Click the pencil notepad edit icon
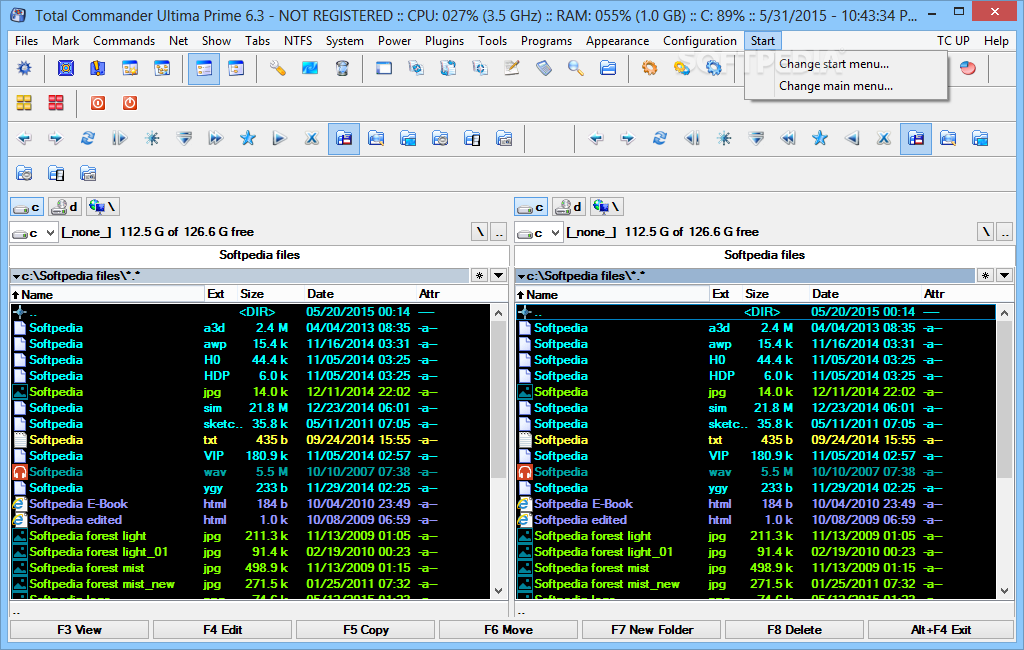The image size is (1024, 650). coord(511,68)
